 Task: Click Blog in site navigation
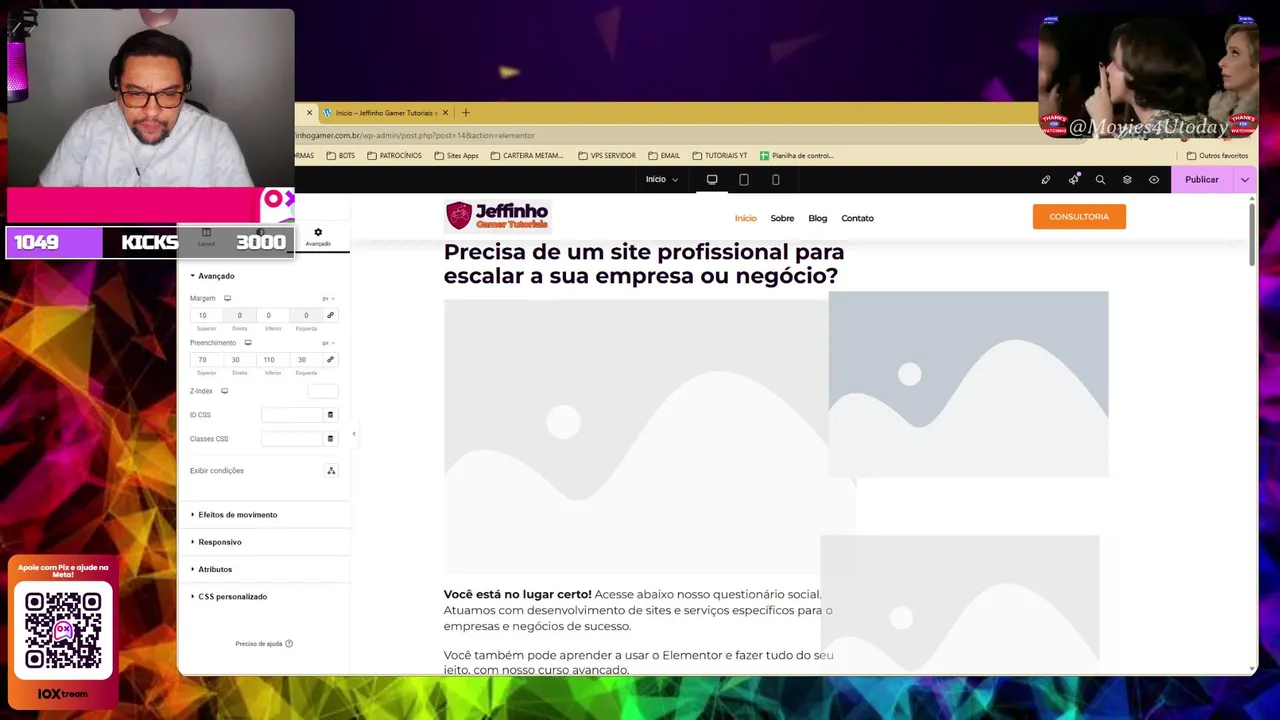(818, 218)
